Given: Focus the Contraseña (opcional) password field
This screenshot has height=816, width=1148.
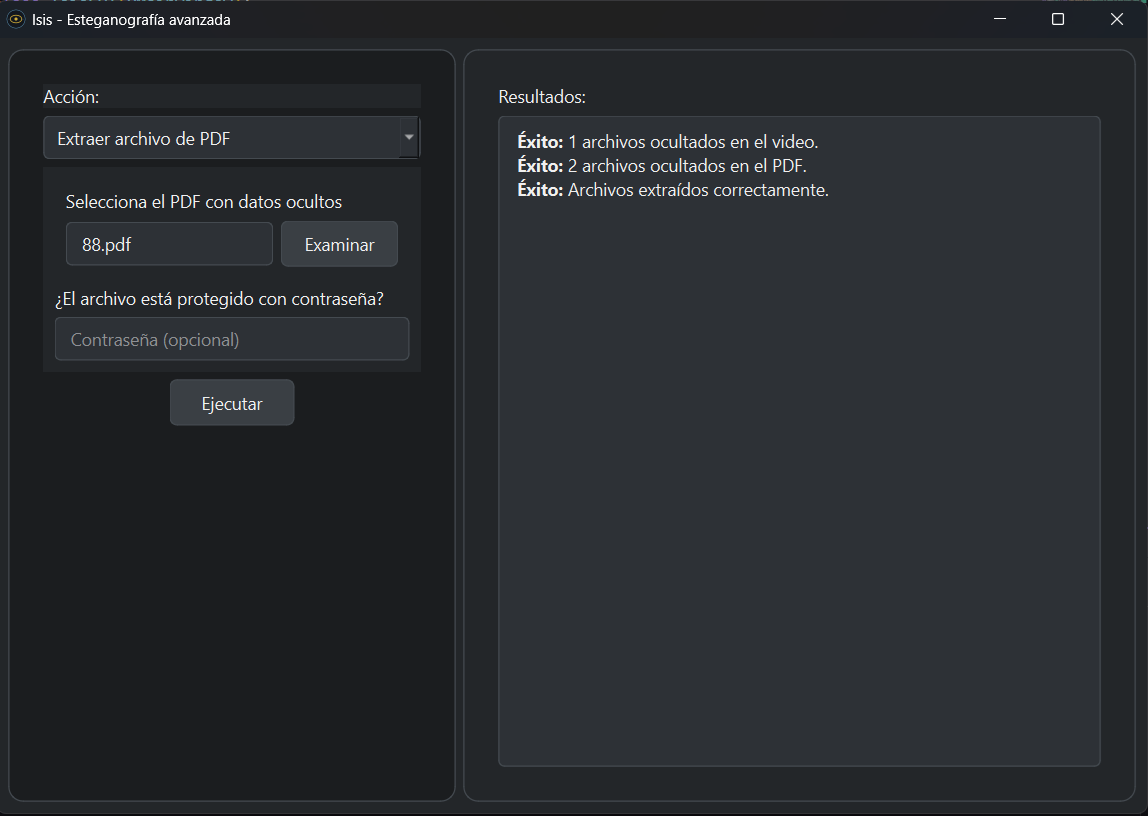Looking at the screenshot, I should coord(232,340).
